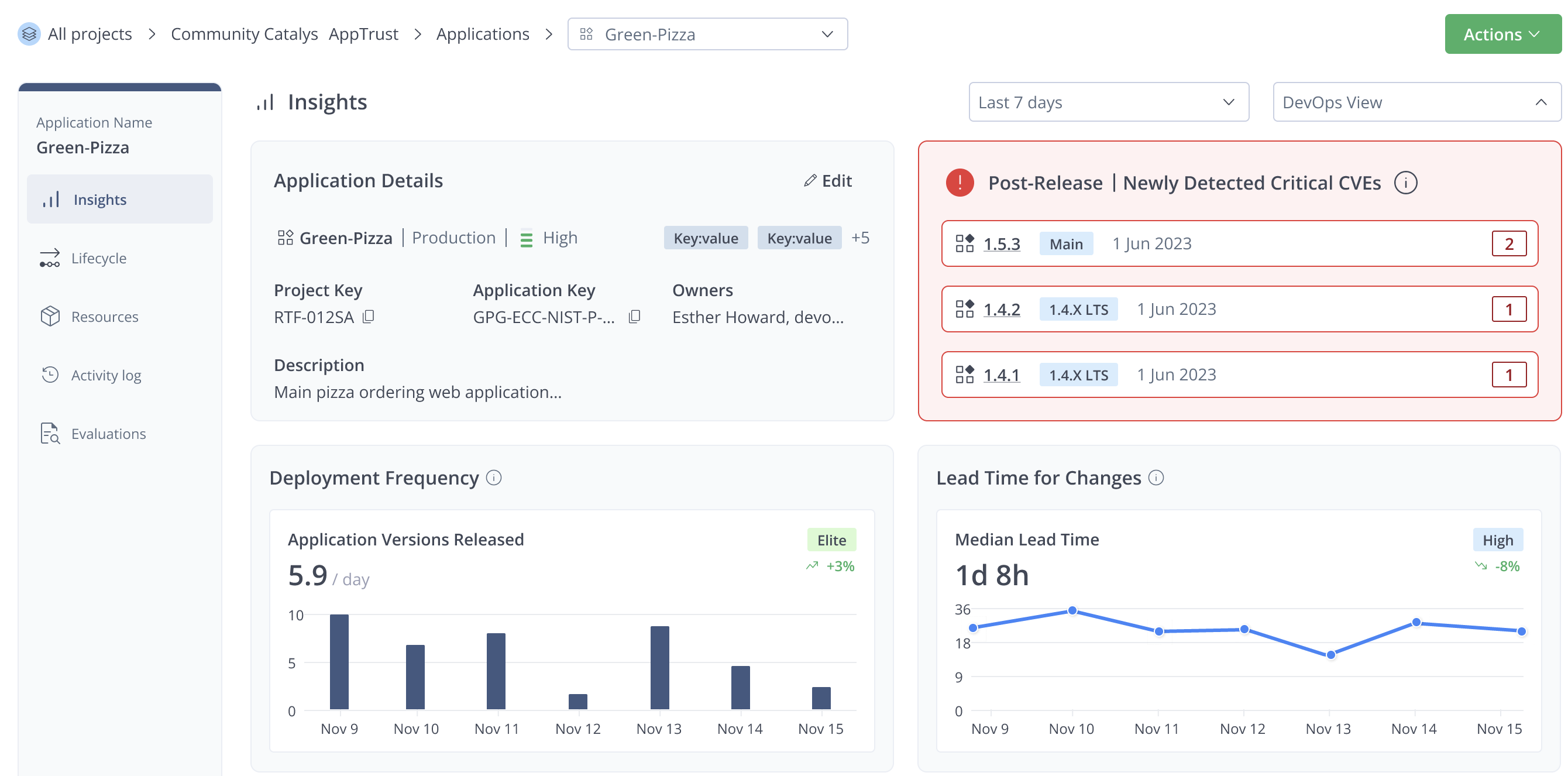Screen dimensions: 1568x776
Task: Open Lifecycle in the sidebar
Action: 99,258
